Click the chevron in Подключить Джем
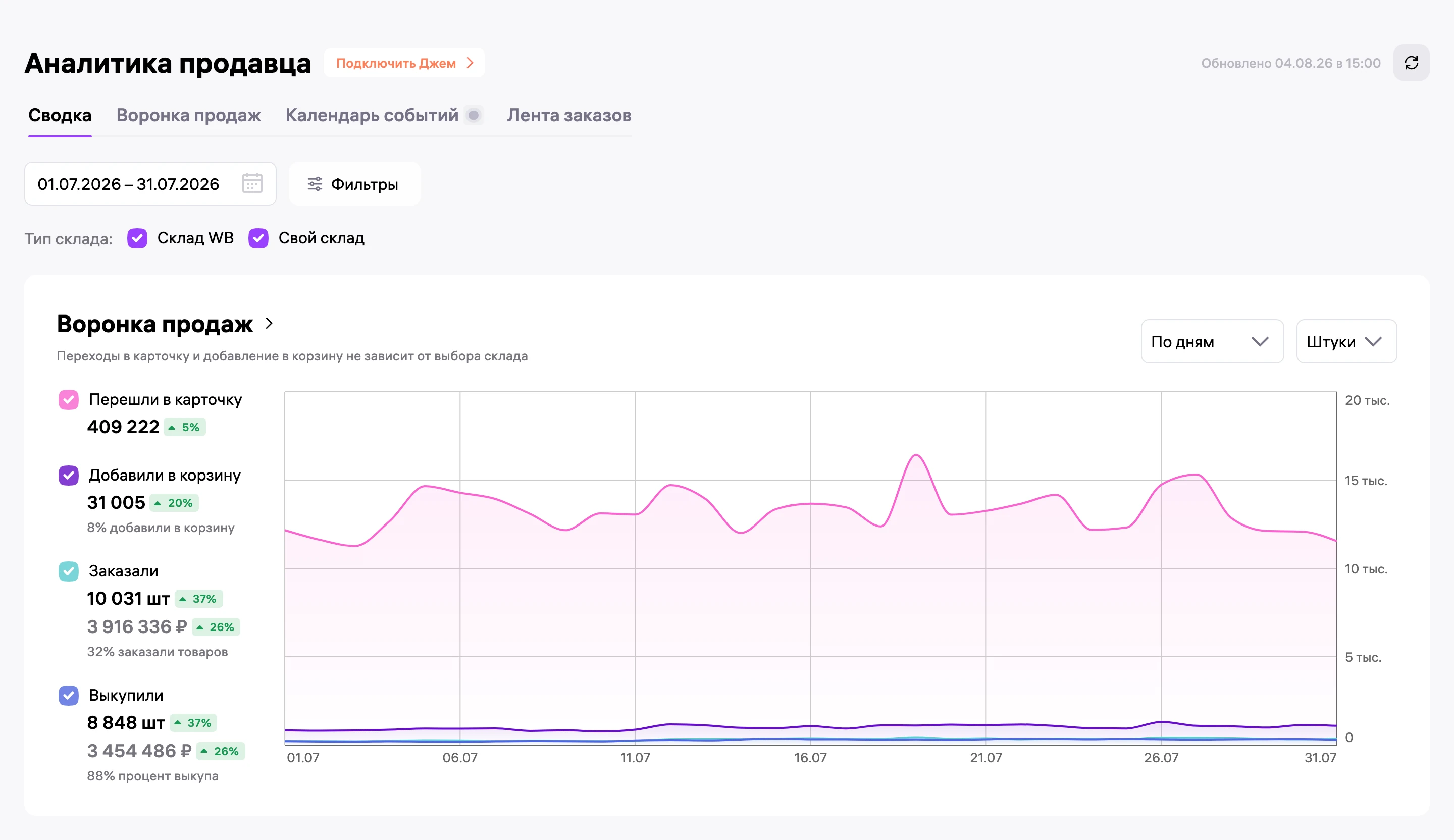Image resolution: width=1454 pixels, height=840 pixels. point(470,62)
